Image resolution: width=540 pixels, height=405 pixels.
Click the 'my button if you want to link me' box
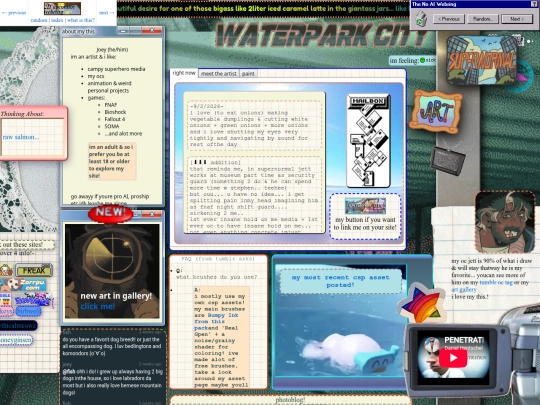(x=365, y=217)
